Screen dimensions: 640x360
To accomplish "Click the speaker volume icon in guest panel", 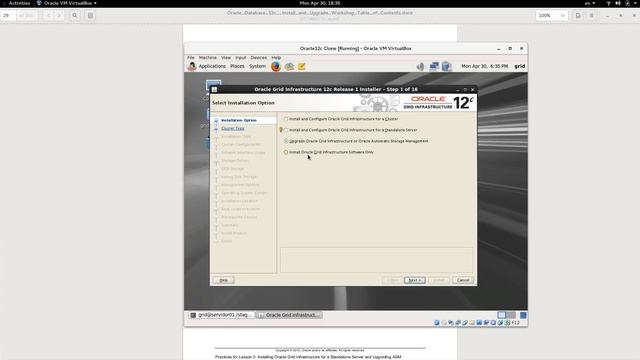I will [x=420, y=66].
